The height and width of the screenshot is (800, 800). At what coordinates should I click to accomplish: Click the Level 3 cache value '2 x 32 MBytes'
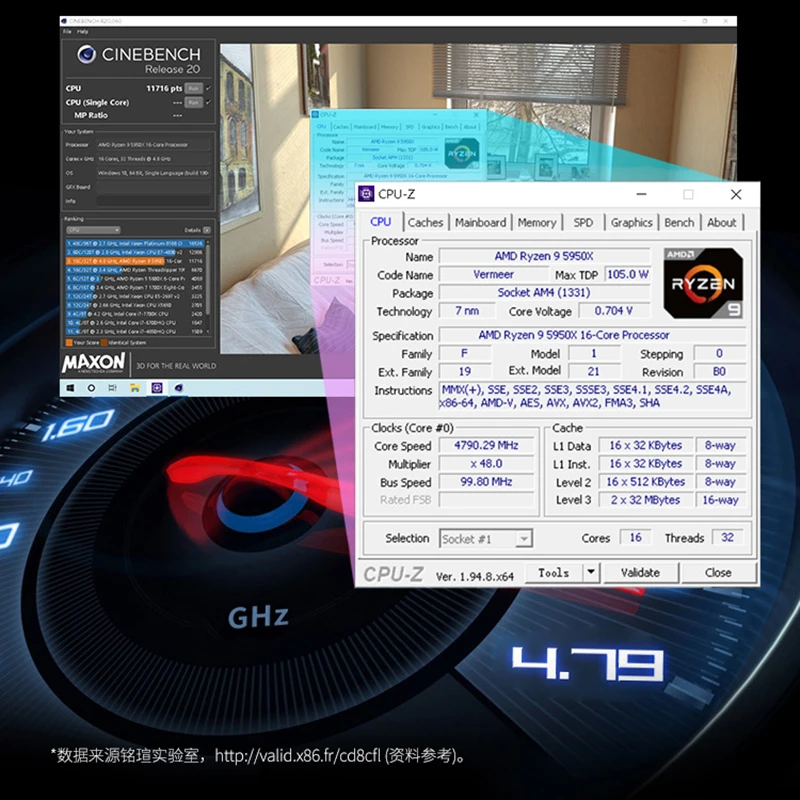pyautogui.click(x=645, y=500)
